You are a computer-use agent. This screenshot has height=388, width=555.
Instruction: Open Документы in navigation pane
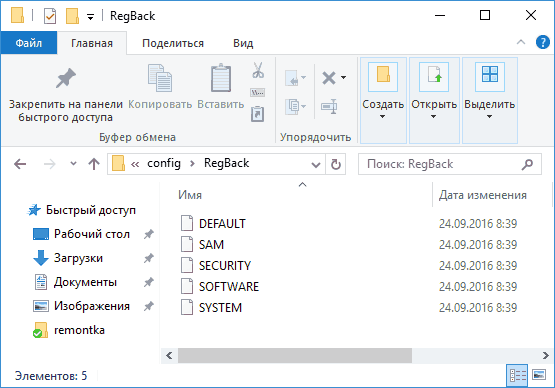point(85,282)
